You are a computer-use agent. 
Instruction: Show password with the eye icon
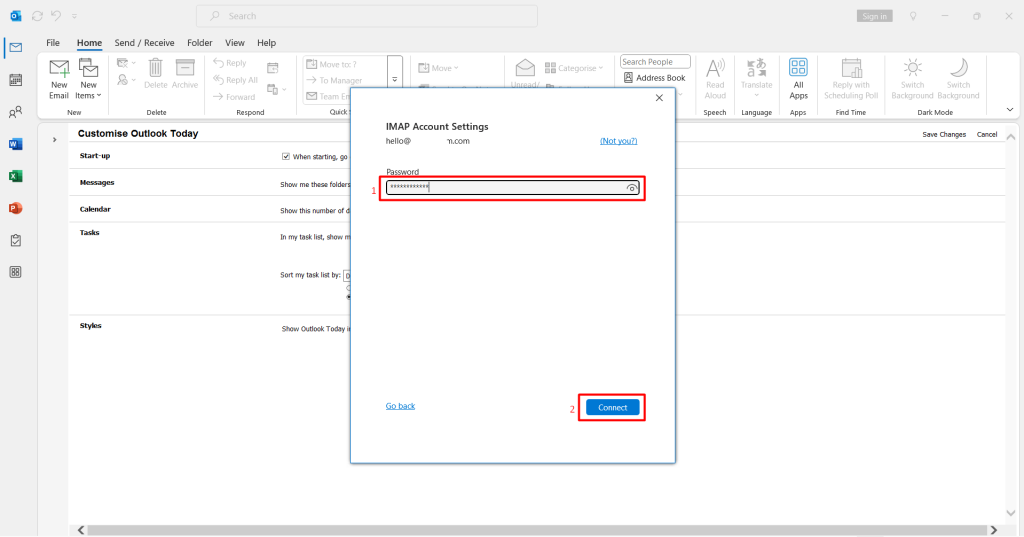coord(632,188)
